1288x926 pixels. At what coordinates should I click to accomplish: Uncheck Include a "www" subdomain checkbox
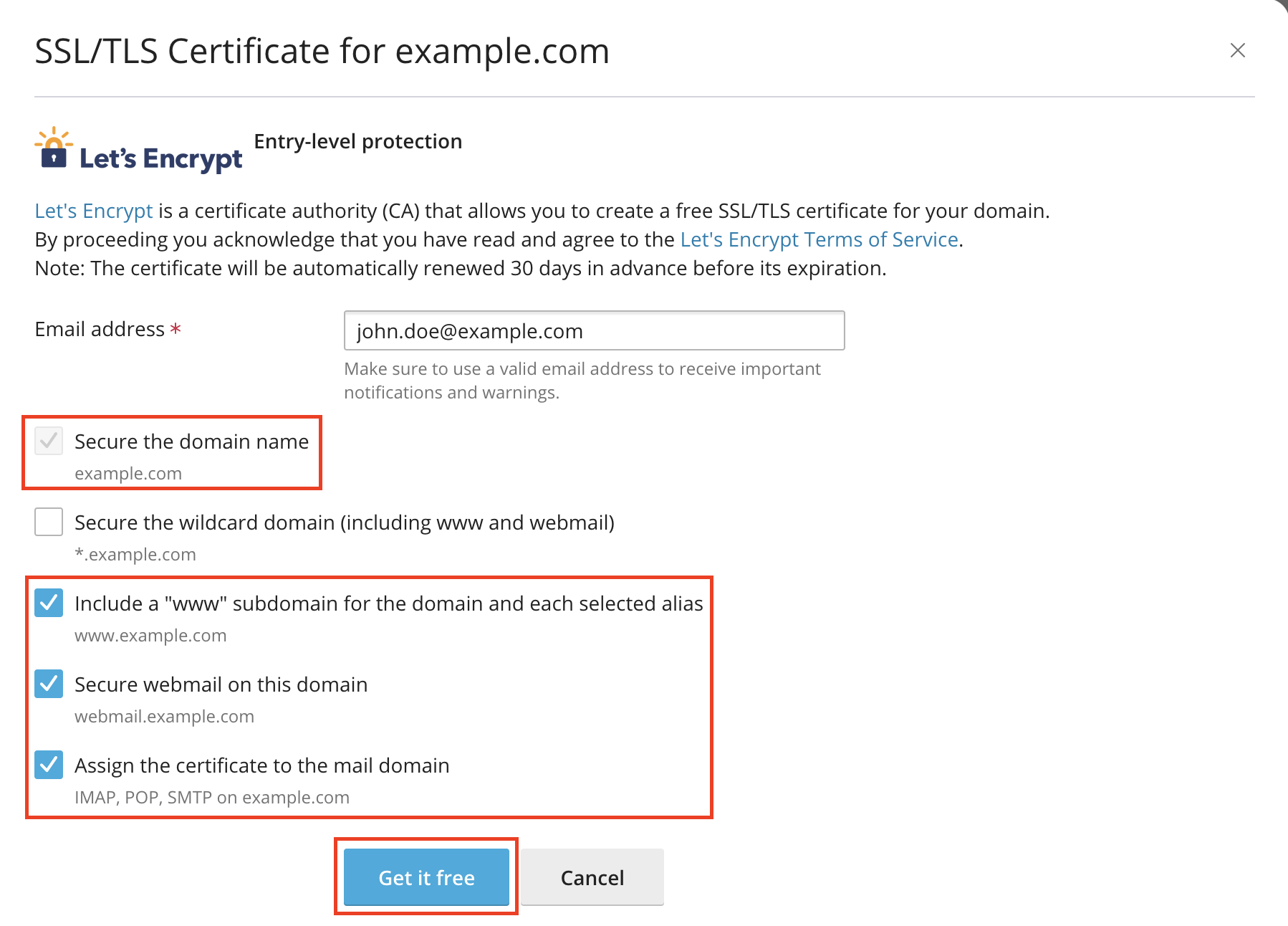pos(49,603)
